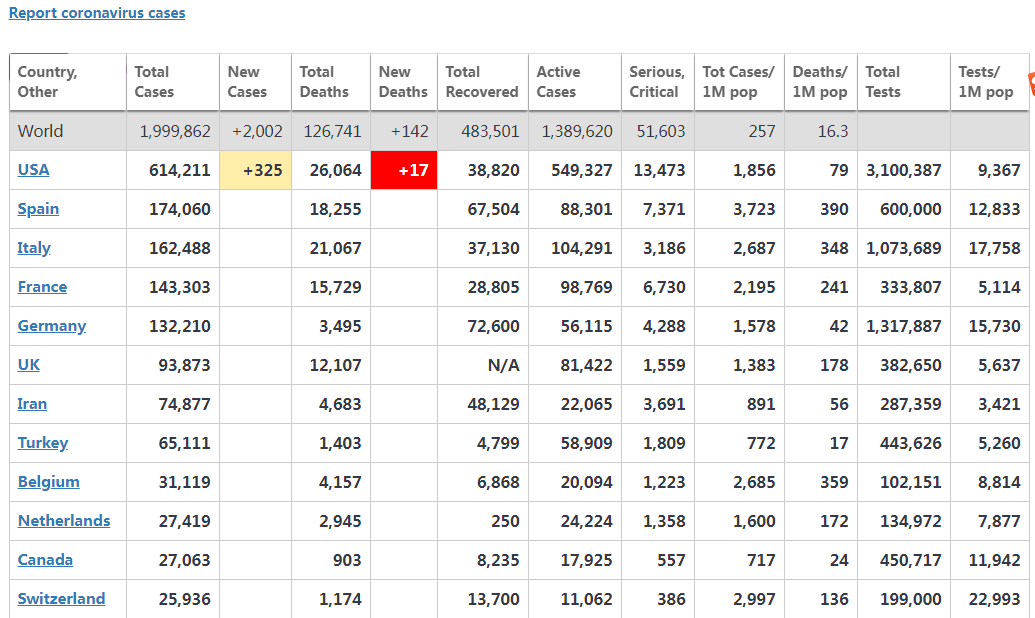Select USA total tests 3,100,387
This screenshot has height=618, width=1035.
click(904, 170)
